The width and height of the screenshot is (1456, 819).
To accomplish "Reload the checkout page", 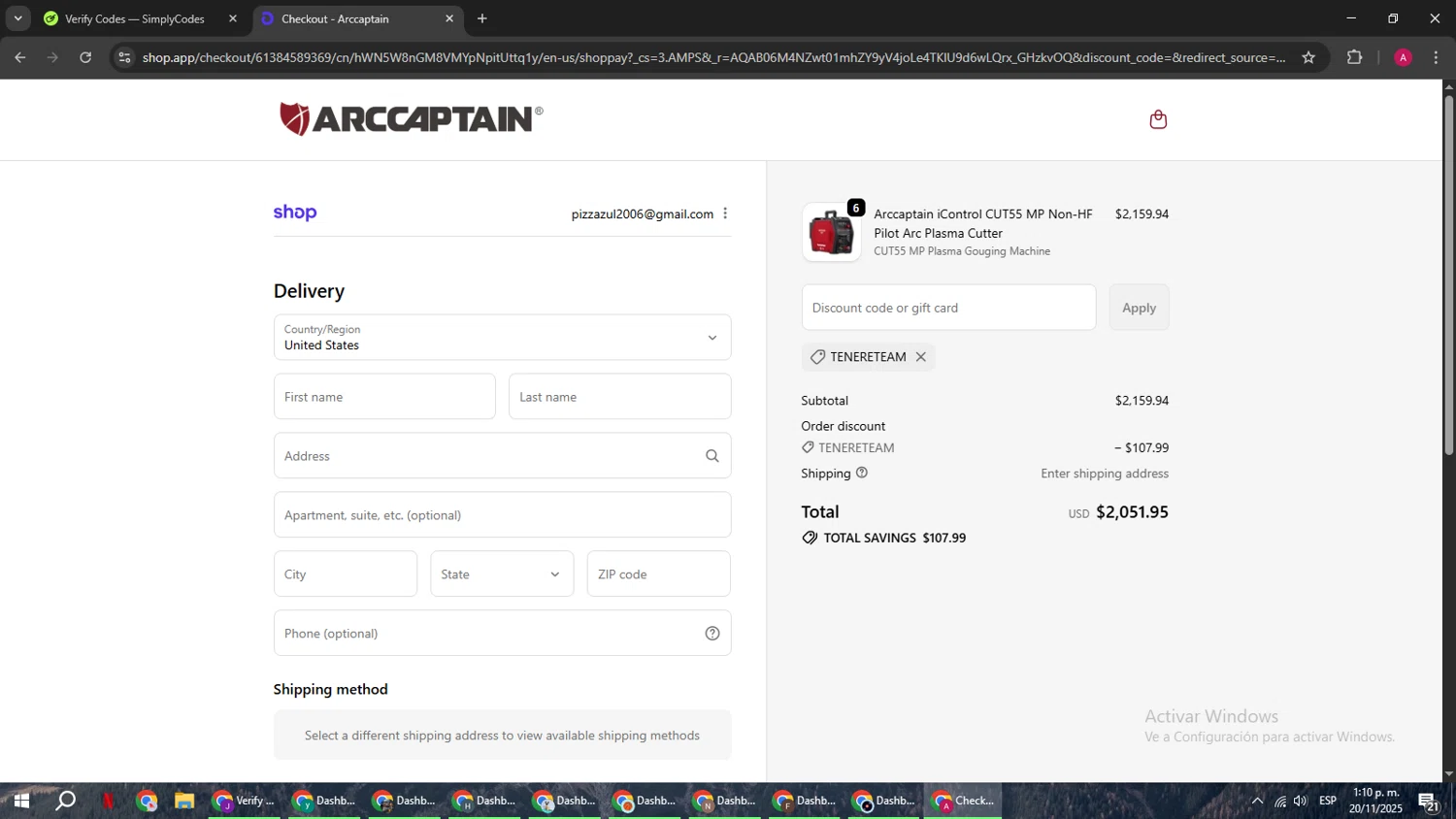I will 85,57.
